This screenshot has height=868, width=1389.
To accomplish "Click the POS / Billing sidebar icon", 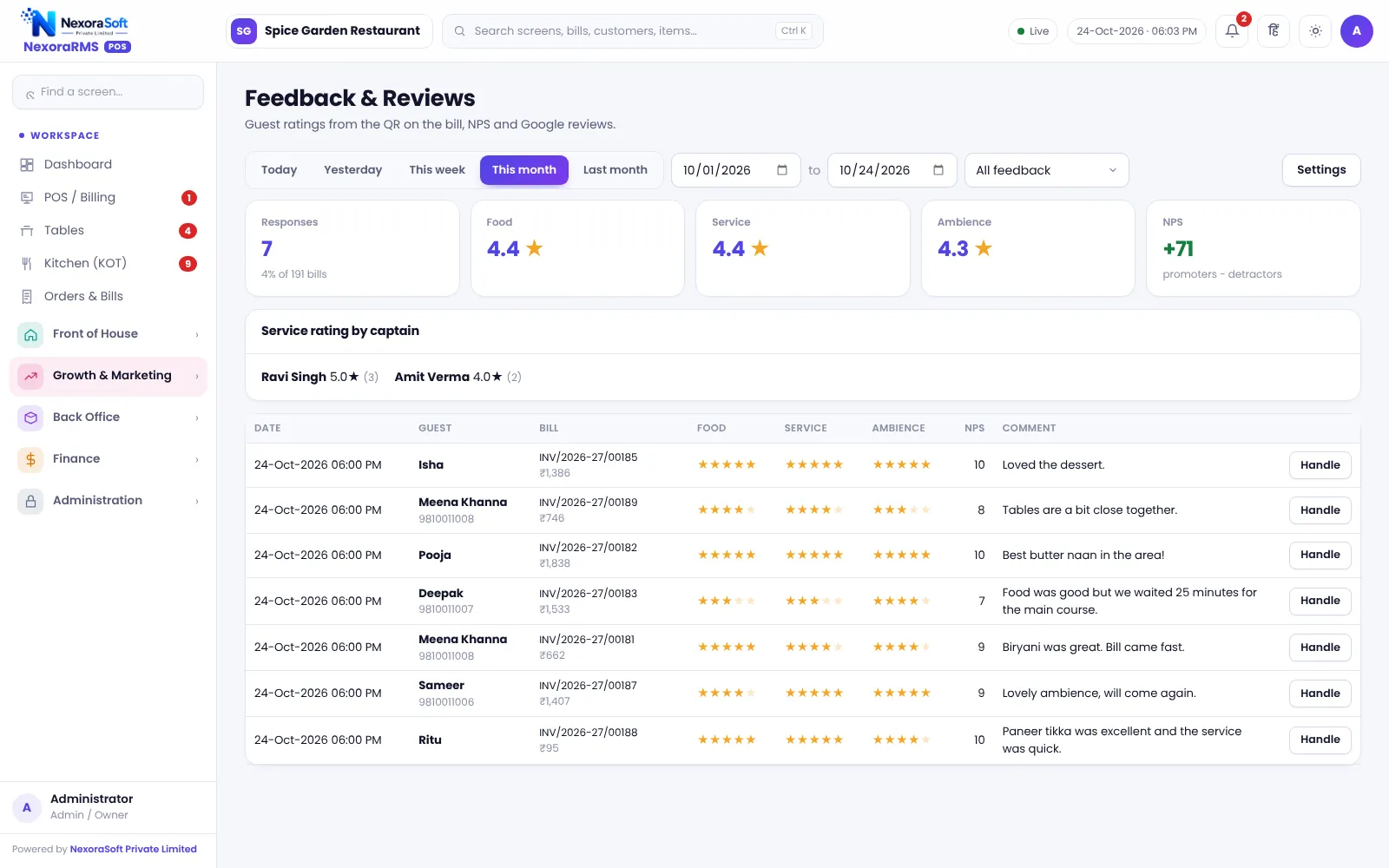I will pos(27,198).
